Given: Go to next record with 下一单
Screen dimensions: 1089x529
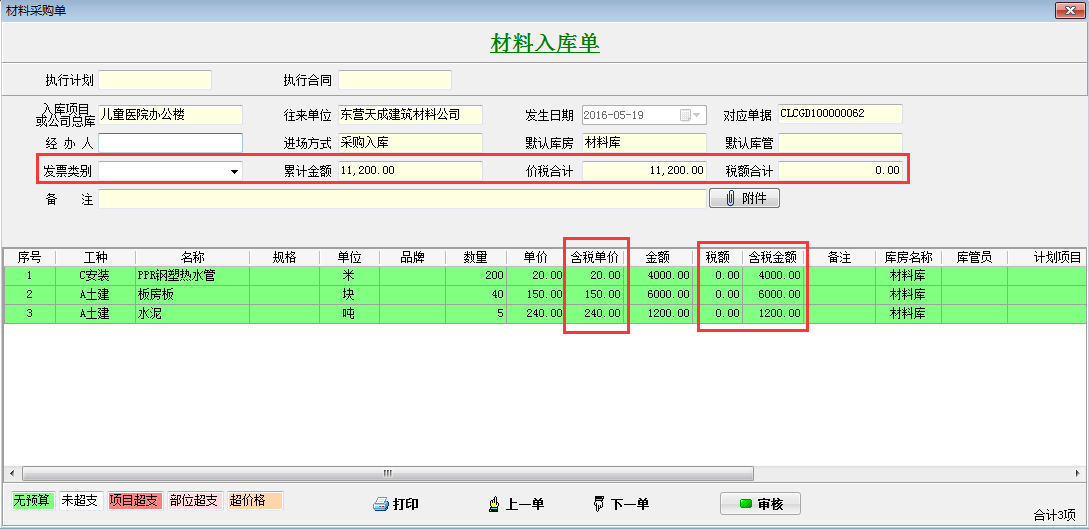Looking at the screenshot, I should pos(621,504).
